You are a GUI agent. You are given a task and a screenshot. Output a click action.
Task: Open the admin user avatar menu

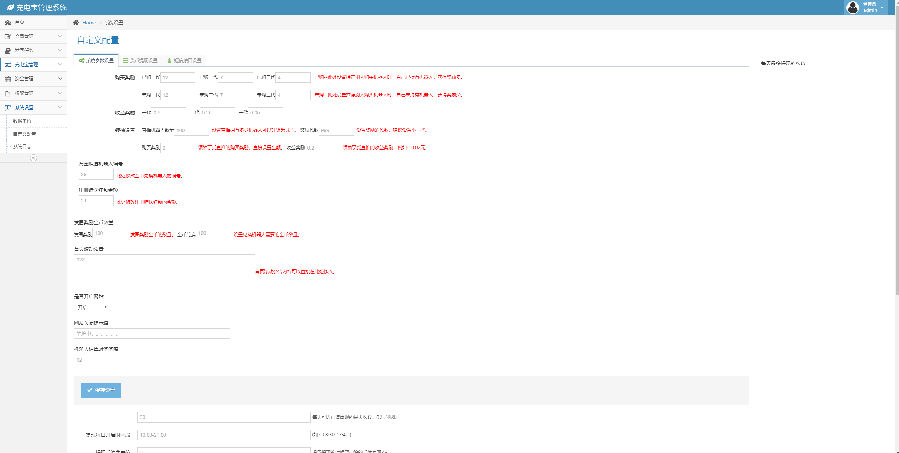[x=853, y=7]
